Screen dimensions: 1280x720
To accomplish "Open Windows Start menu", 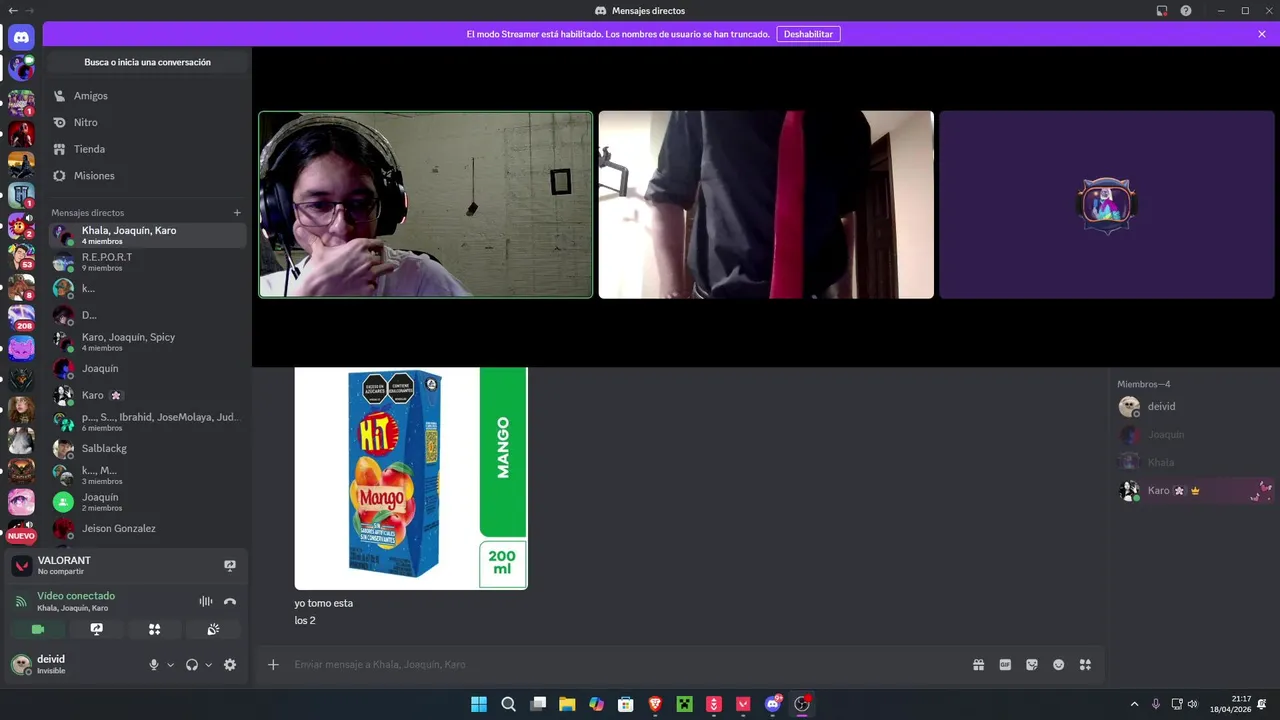I will pyautogui.click(x=479, y=704).
